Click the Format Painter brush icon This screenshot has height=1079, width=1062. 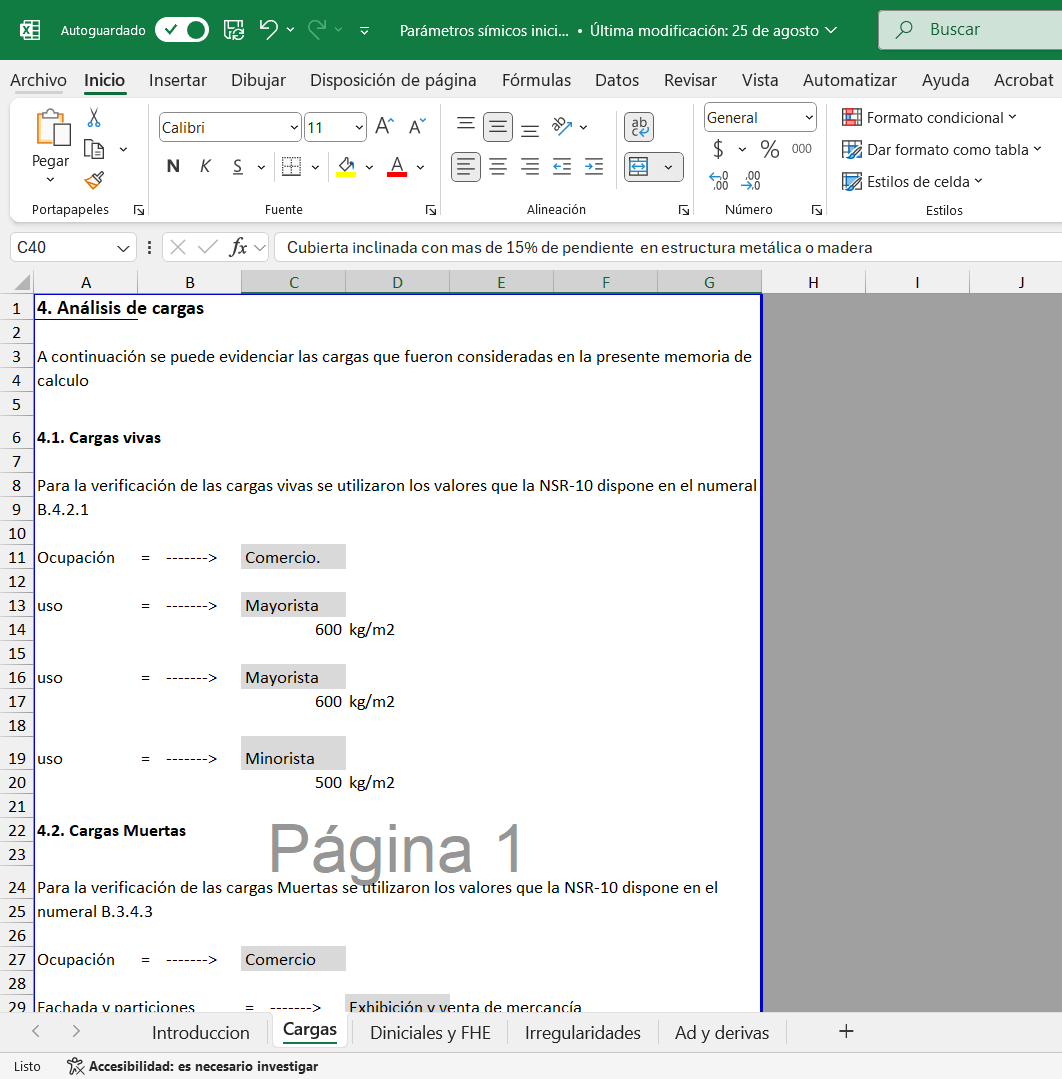coord(94,180)
